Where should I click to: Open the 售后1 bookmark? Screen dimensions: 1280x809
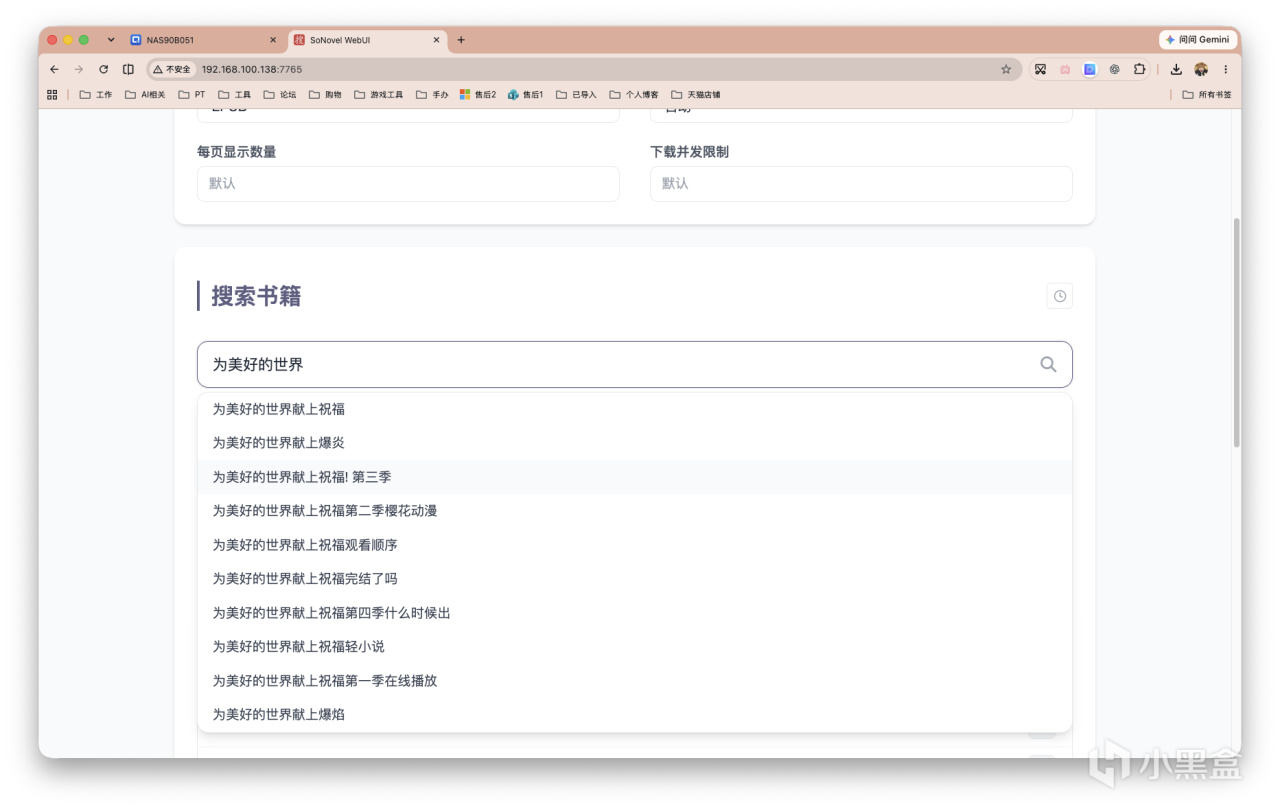[x=525, y=94]
